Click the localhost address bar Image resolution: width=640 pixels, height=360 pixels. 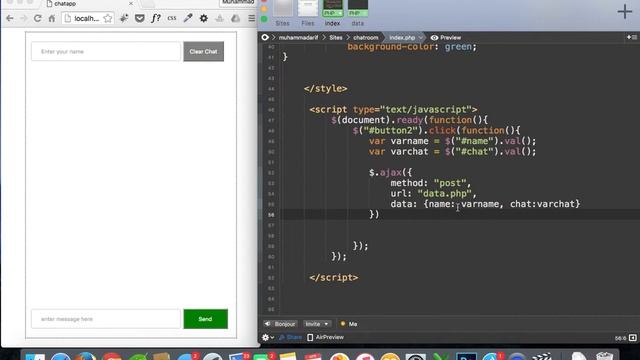[x=87, y=18]
